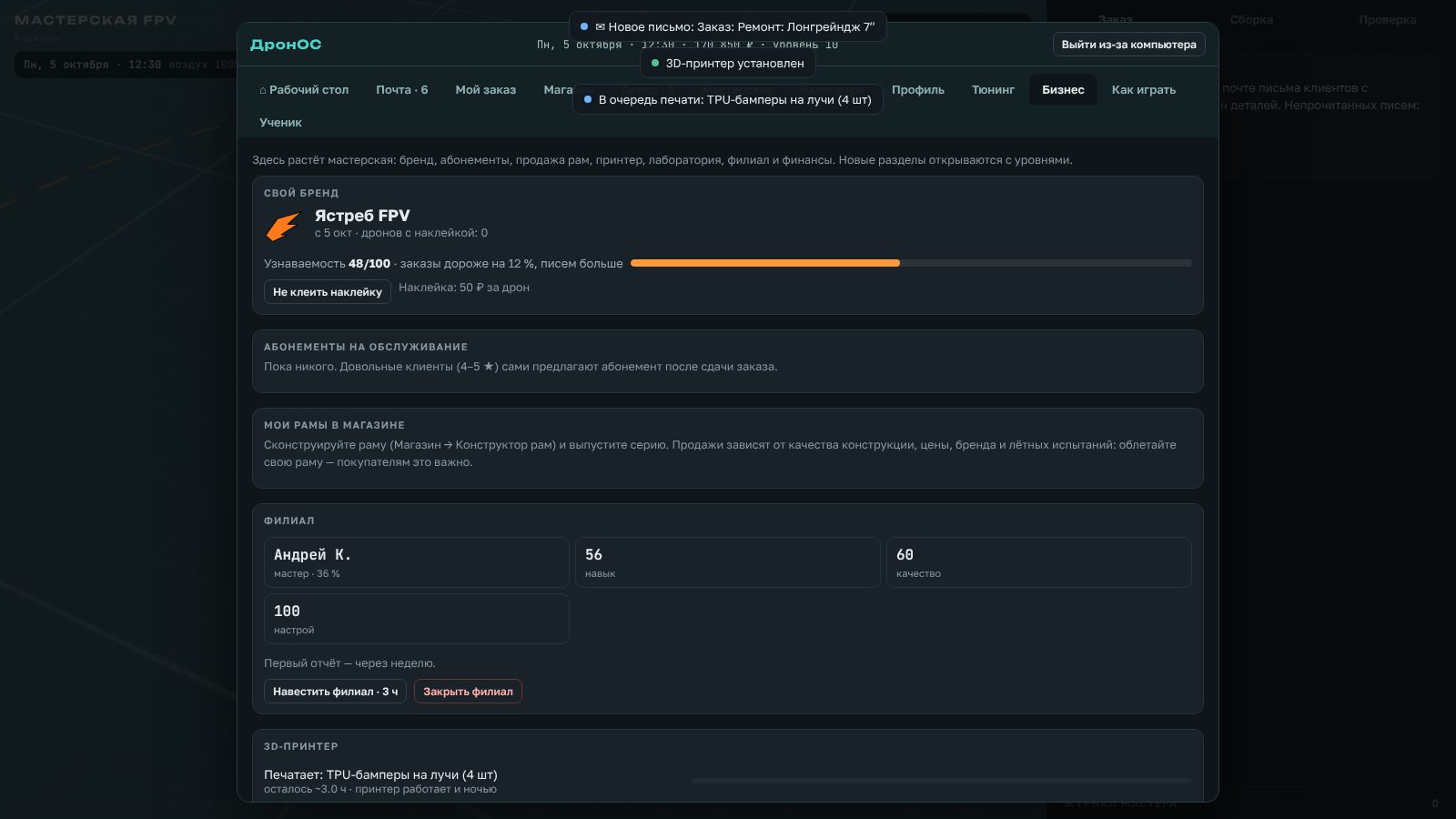This screenshot has width=1456, height=819.
Task: Click the ДронОС logo text
Action: pyautogui.click(x=286, y=45)
